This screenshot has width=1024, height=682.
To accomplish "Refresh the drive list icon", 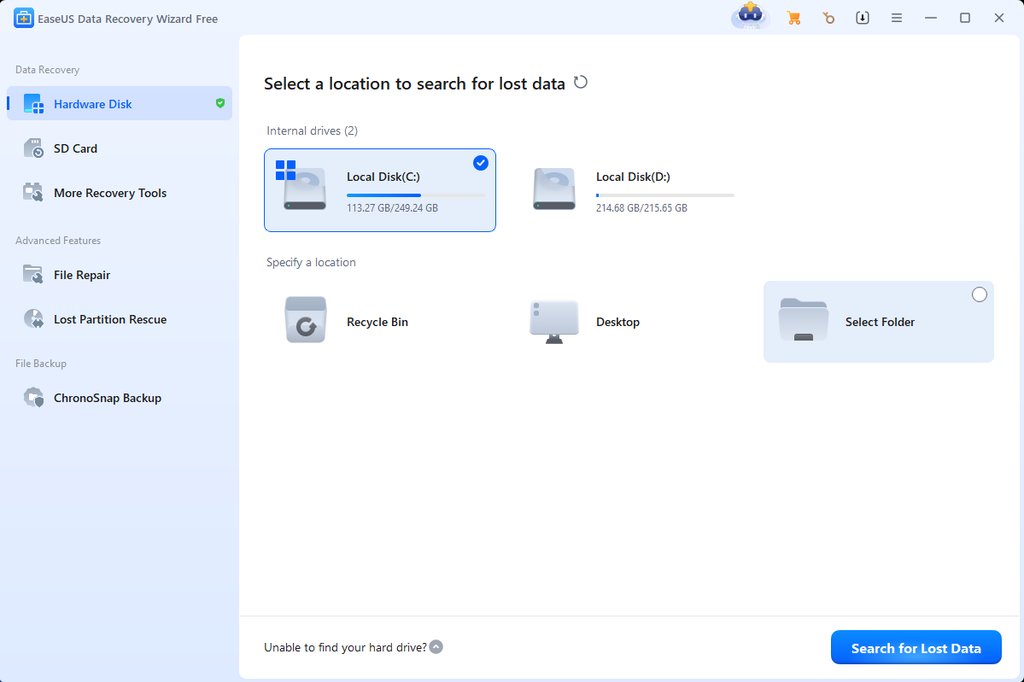I will click(581, 82).
